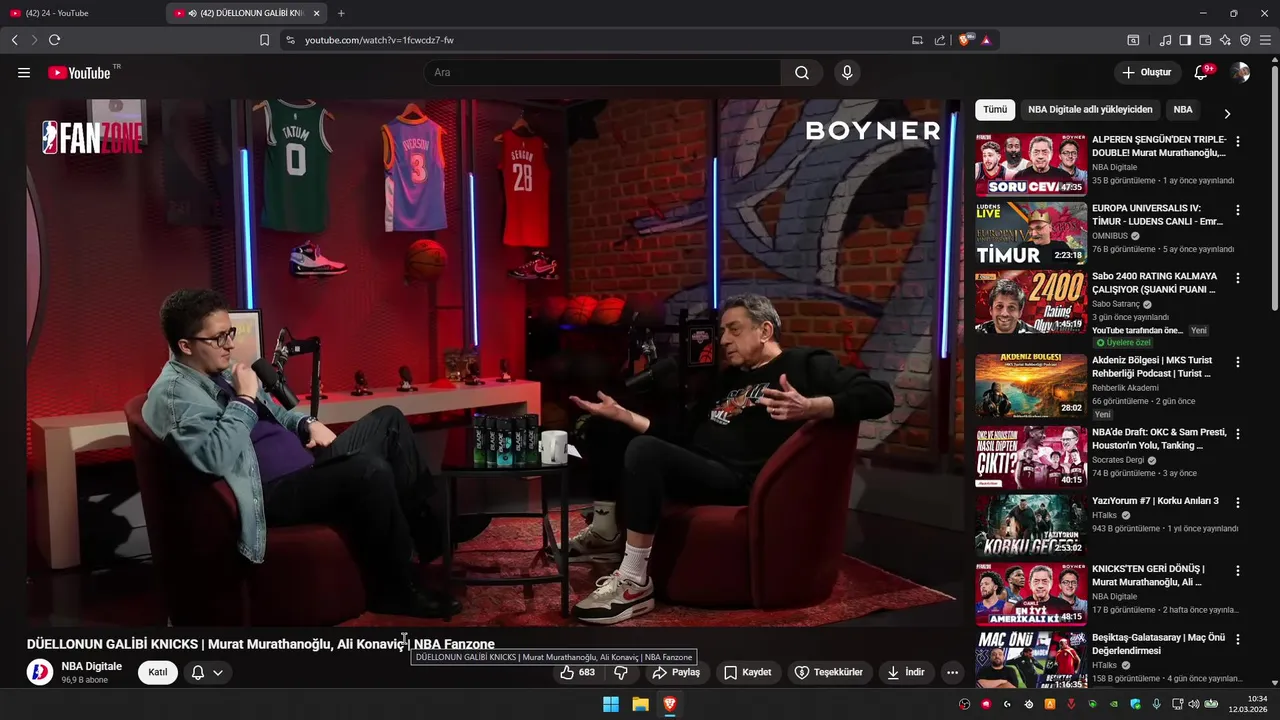Screen dimensions: 1280x720
Task: Open YouTube notifications bell at top
Action: pyautogui.click(x=1202, y=73)
